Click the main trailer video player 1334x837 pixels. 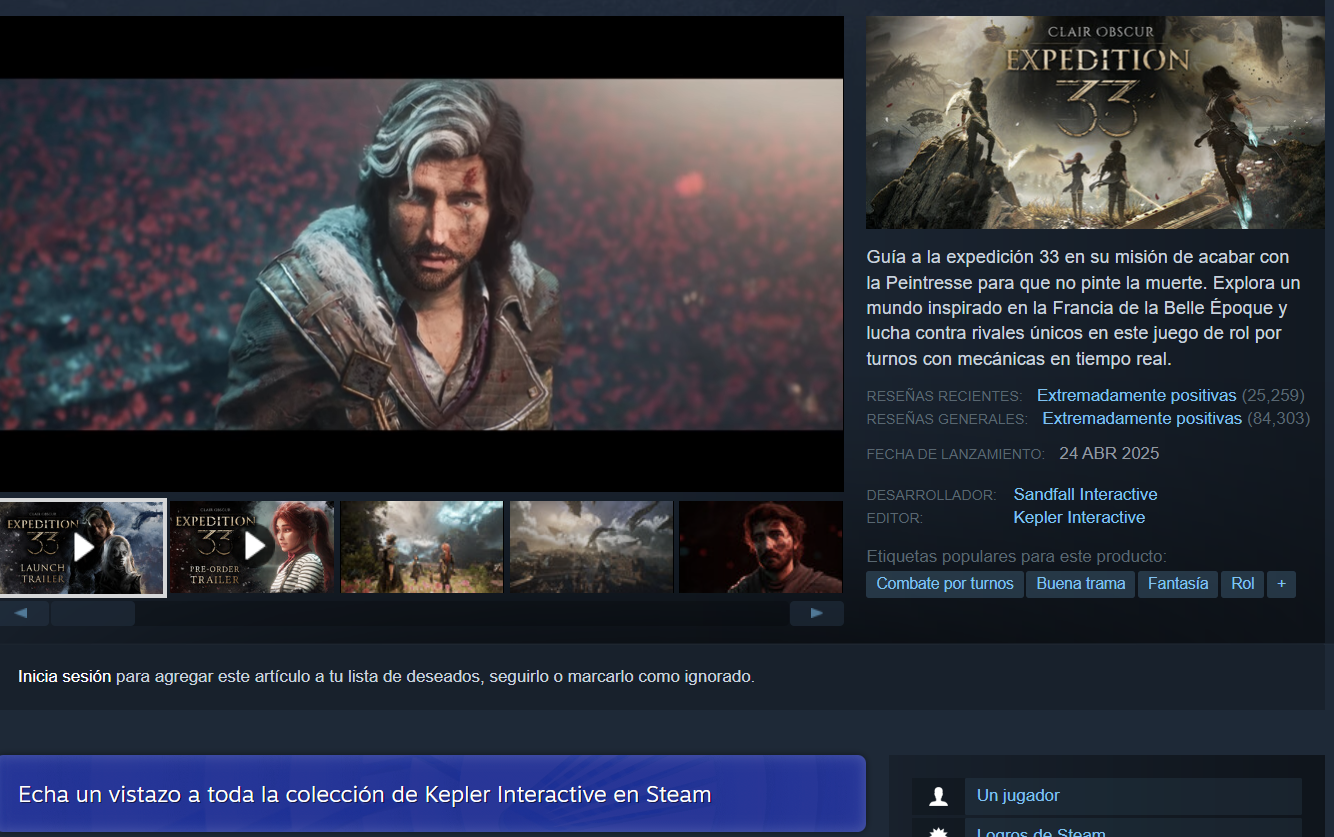[421, 254]
